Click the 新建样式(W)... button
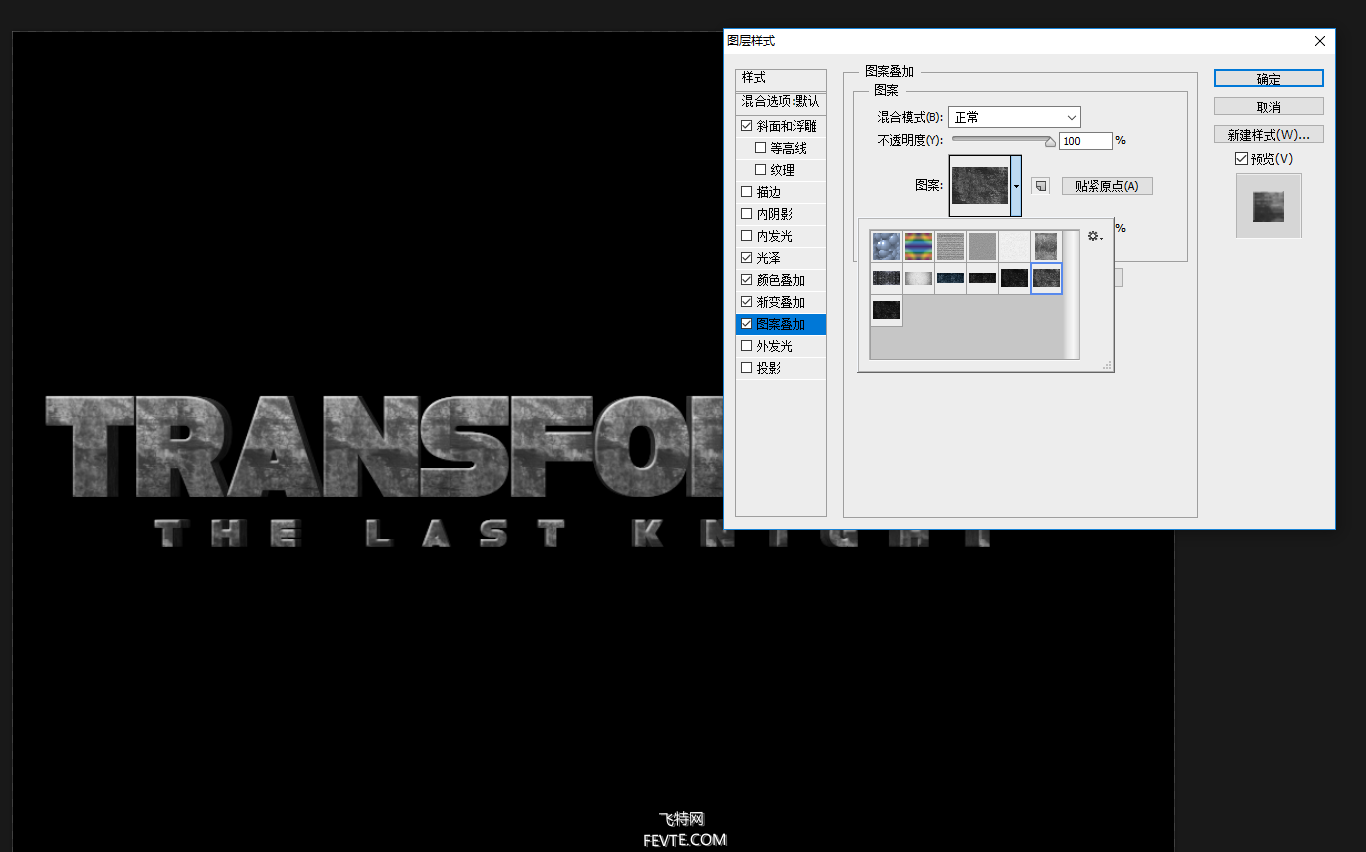 [x=1269, y=134]
